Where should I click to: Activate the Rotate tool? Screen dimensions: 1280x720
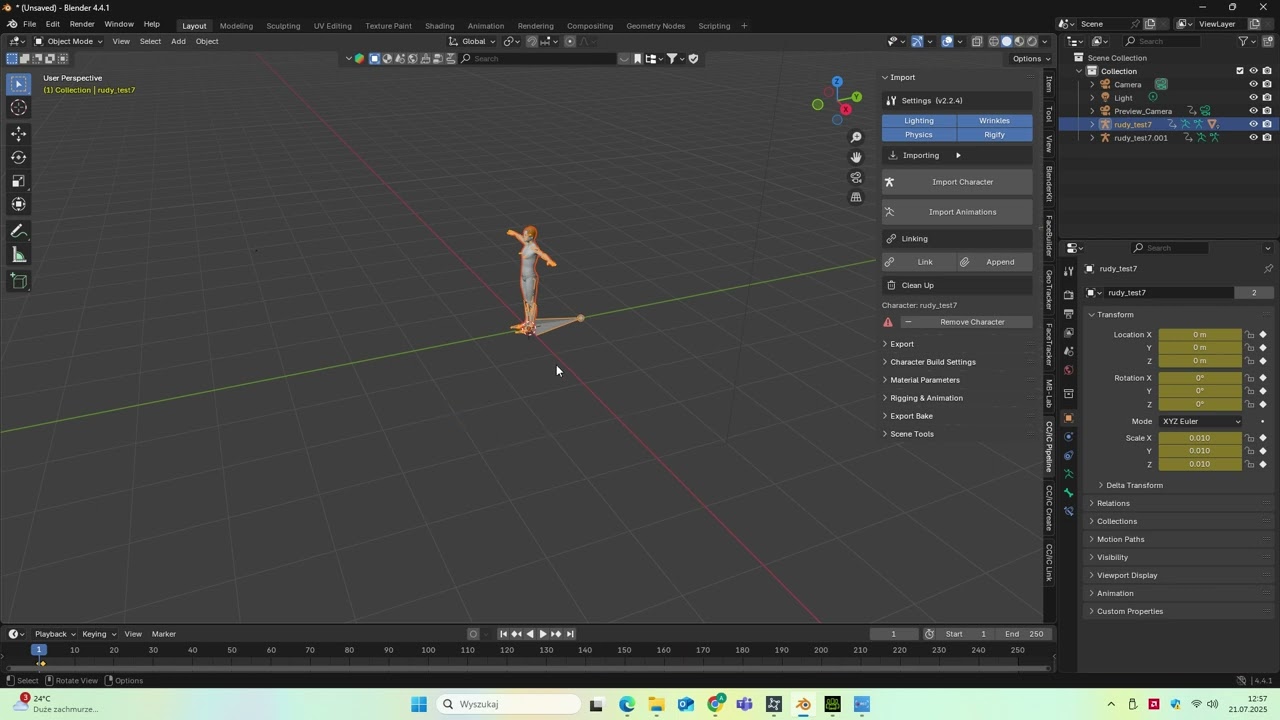(19, 157)
